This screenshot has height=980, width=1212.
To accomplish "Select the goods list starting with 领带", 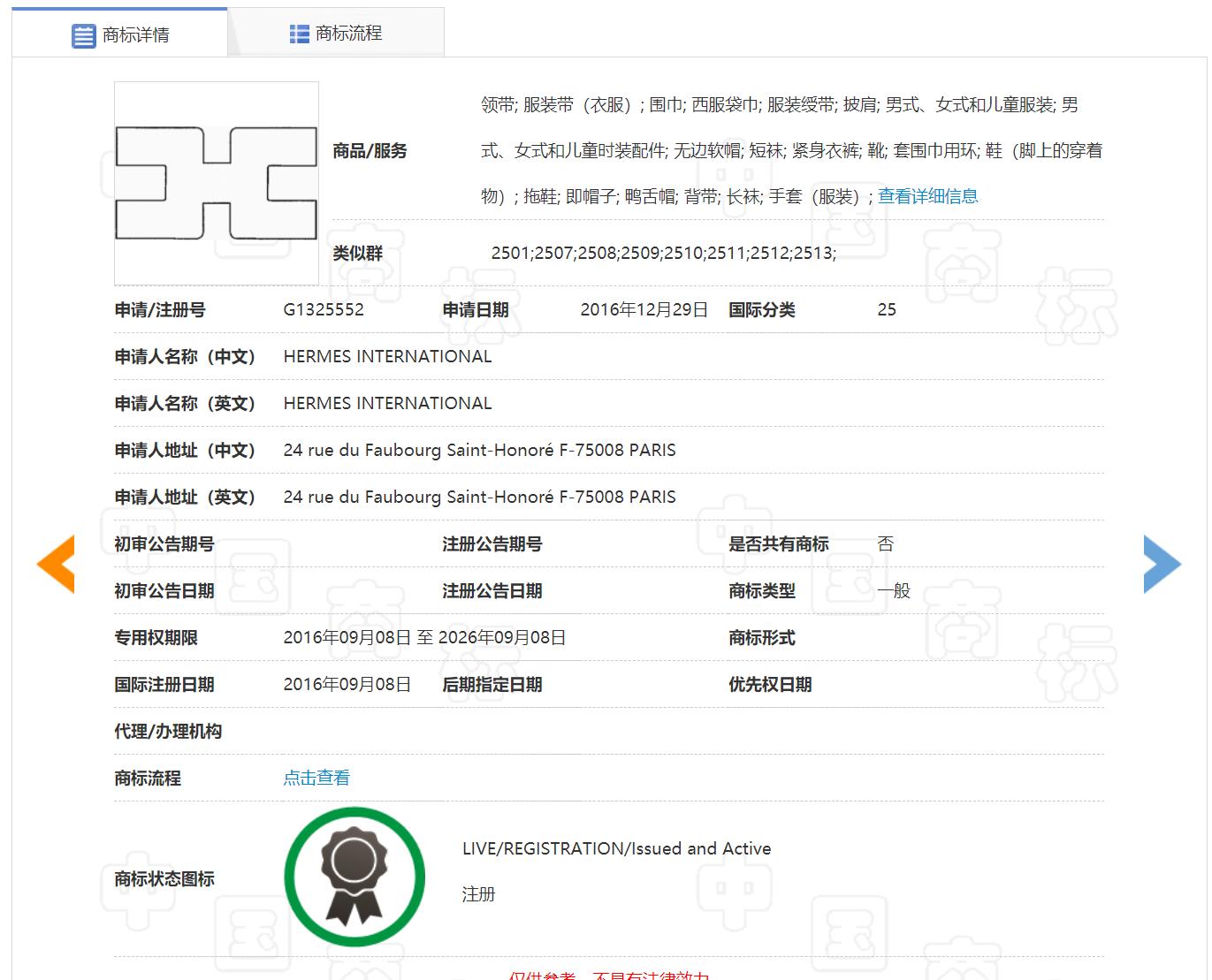I will [x=792, y=150].
